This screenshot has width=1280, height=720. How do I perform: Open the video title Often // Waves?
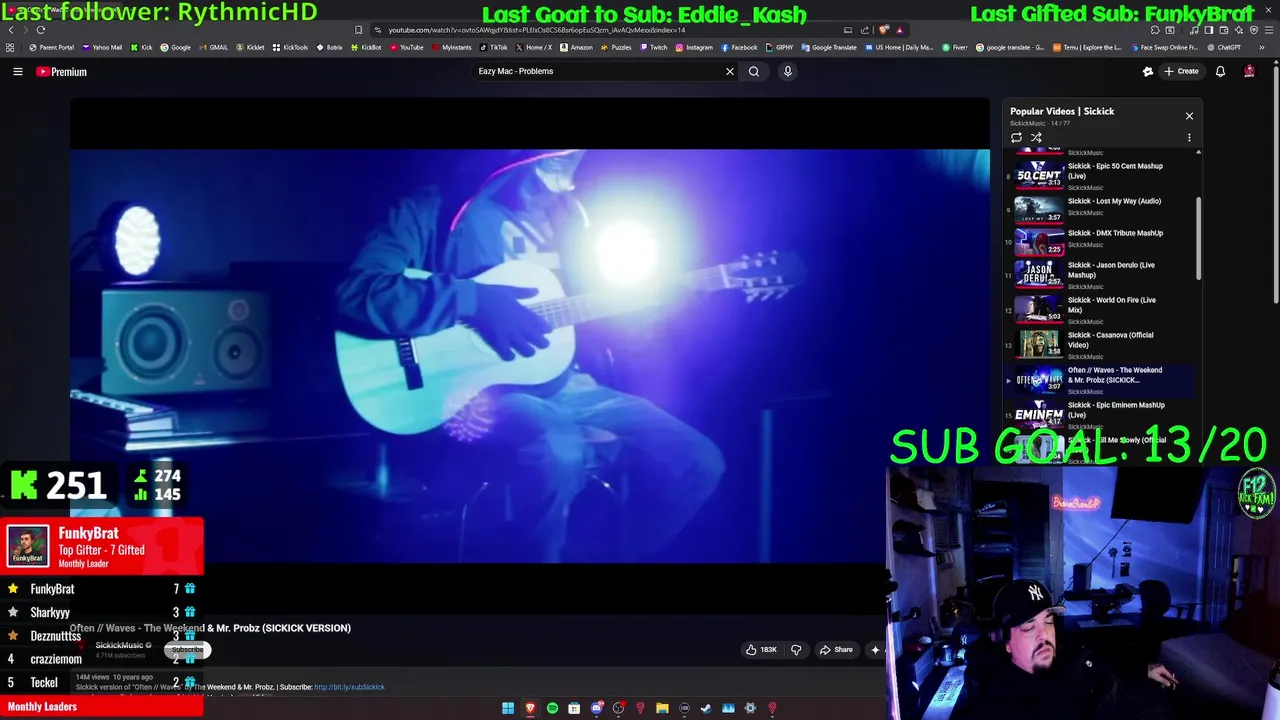[210, 628]
